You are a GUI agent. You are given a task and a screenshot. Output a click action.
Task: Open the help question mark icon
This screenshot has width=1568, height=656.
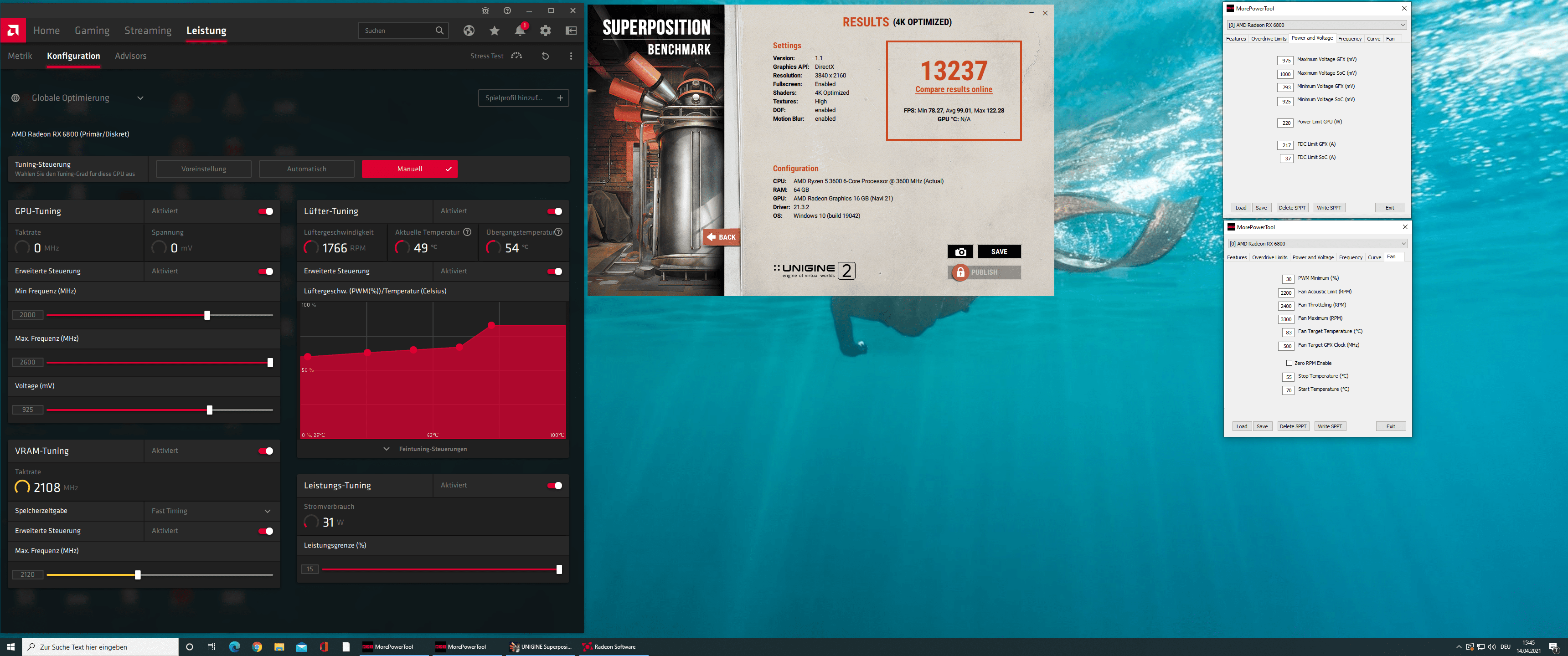click(x=507, y=10)
